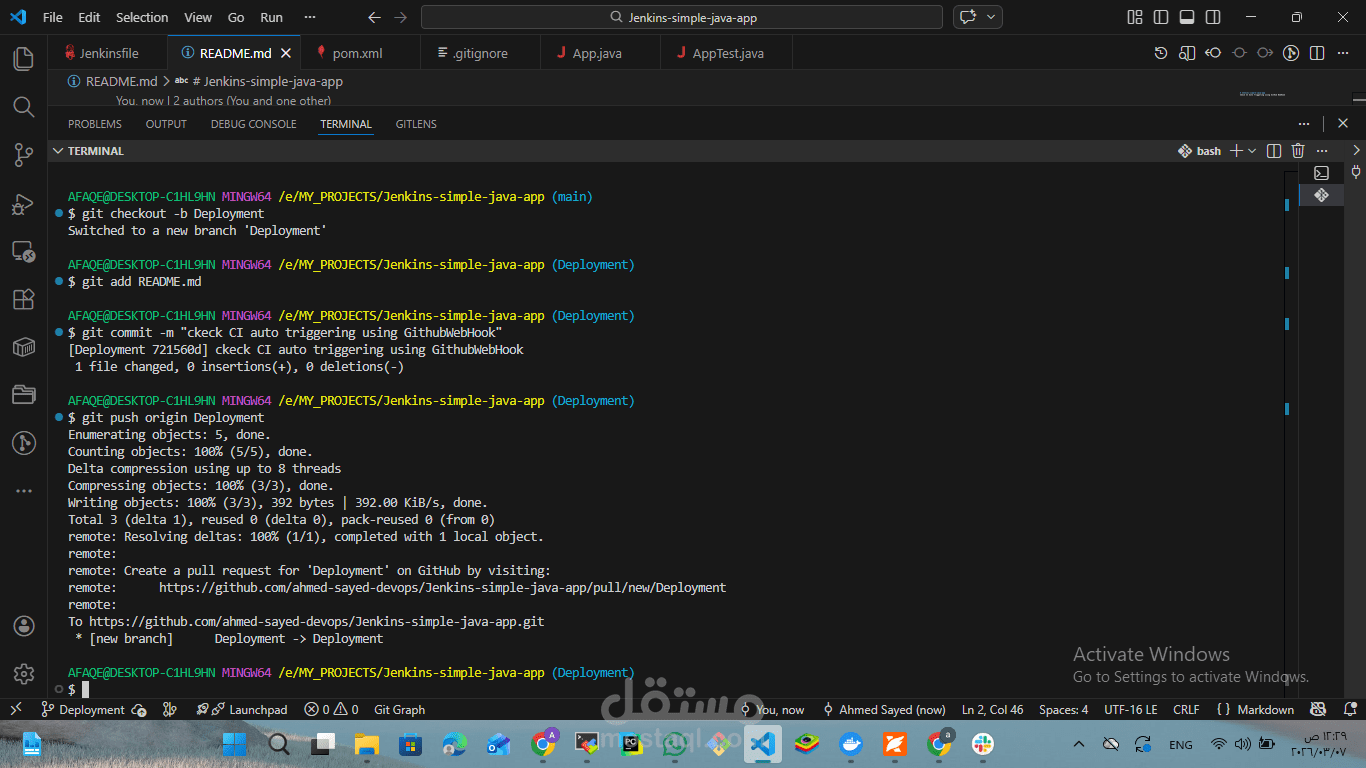1366x768 pixels.
Task: Open Docker Desktop from the taskbar
Action: click(851, 744)
